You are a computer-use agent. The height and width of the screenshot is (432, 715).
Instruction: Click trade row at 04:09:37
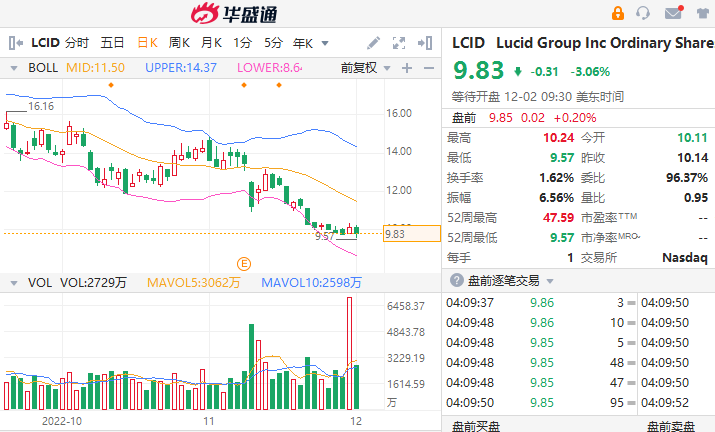[541, 302]
